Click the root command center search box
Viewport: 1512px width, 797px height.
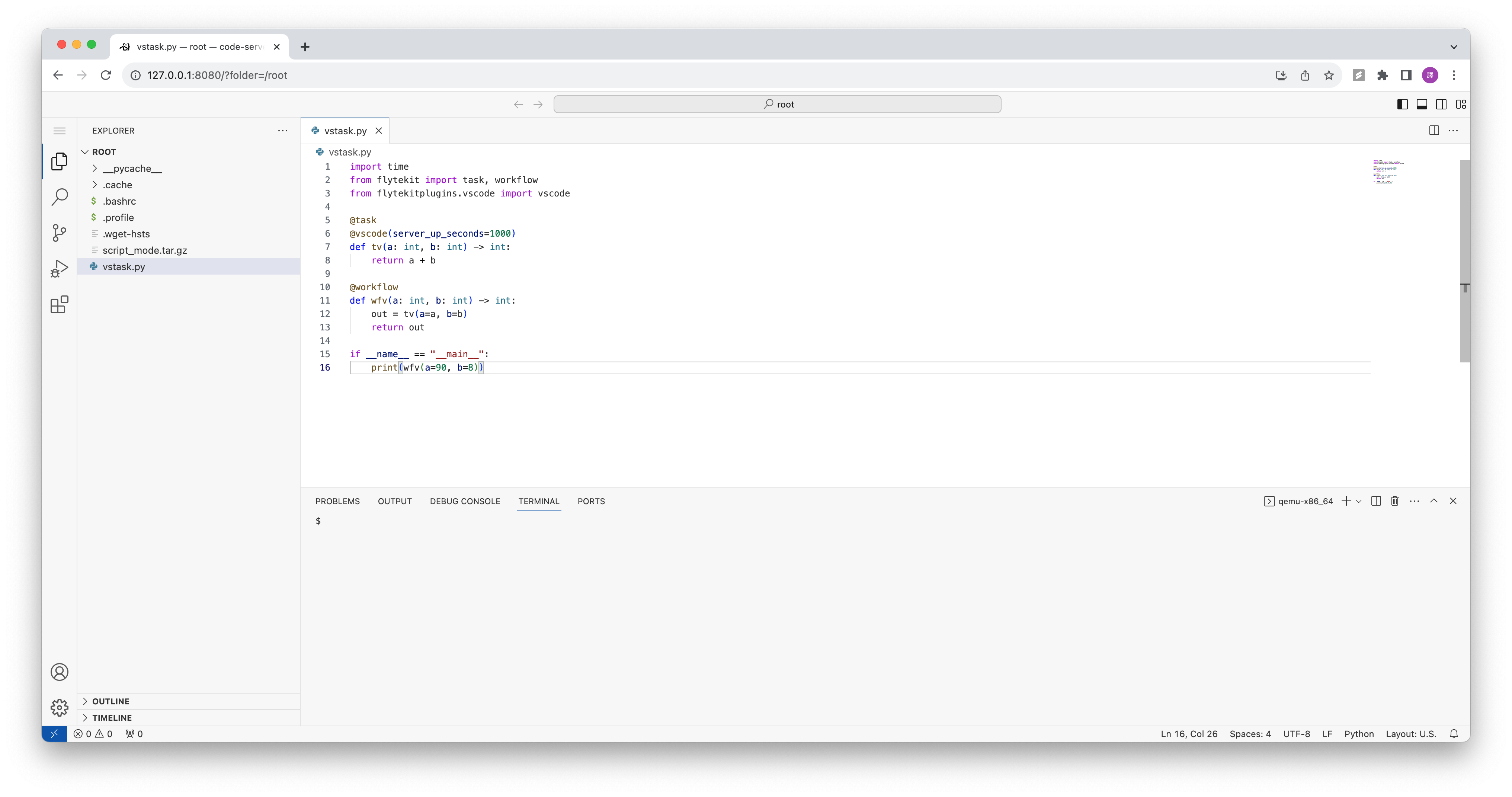coord(777,105)
